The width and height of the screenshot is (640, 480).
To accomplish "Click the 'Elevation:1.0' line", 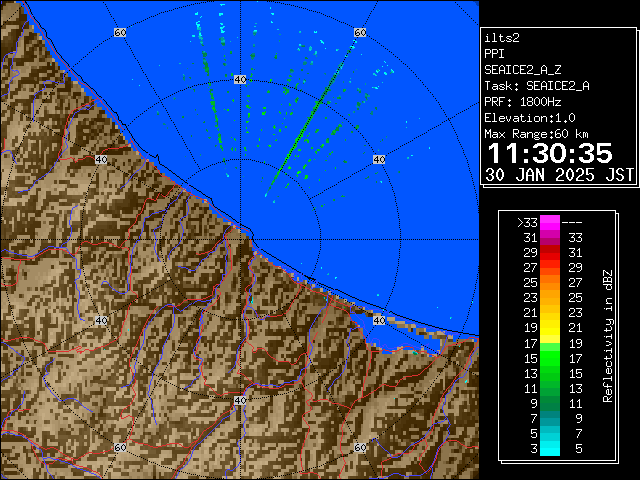I will 530,118.
